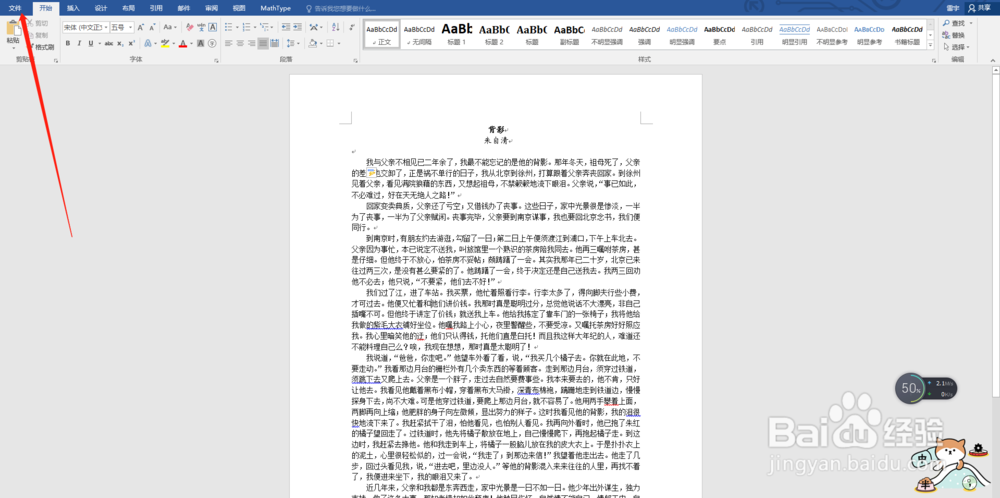1000x498 pixels.
Task: Clear all formatting with the eraser icon
Action: click(189, 27)
